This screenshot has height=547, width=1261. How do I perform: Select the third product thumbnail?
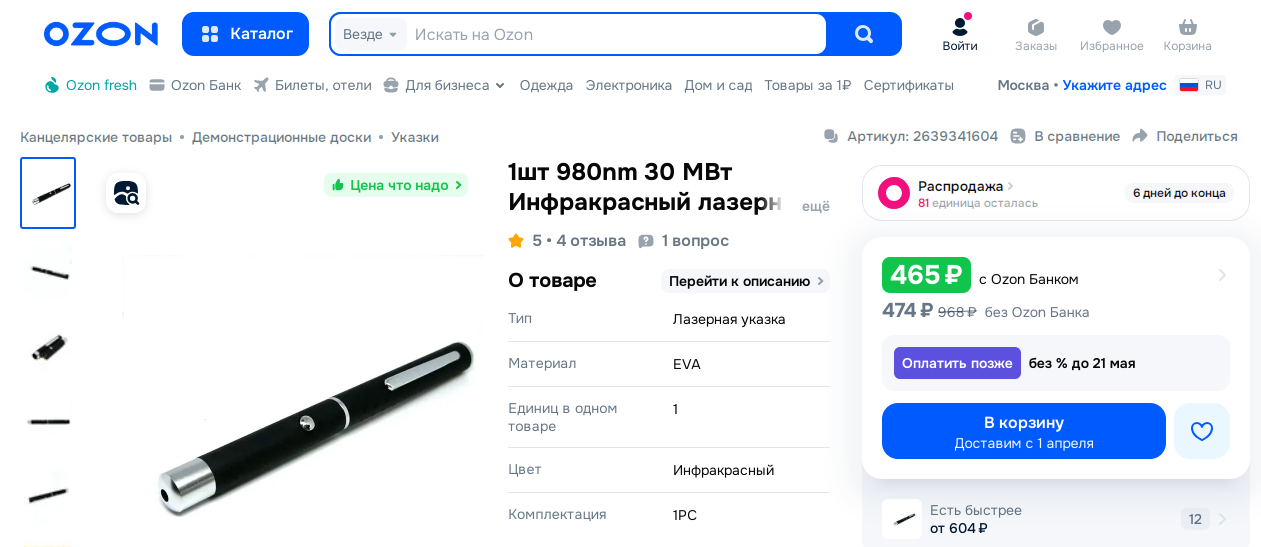(48, 347)
